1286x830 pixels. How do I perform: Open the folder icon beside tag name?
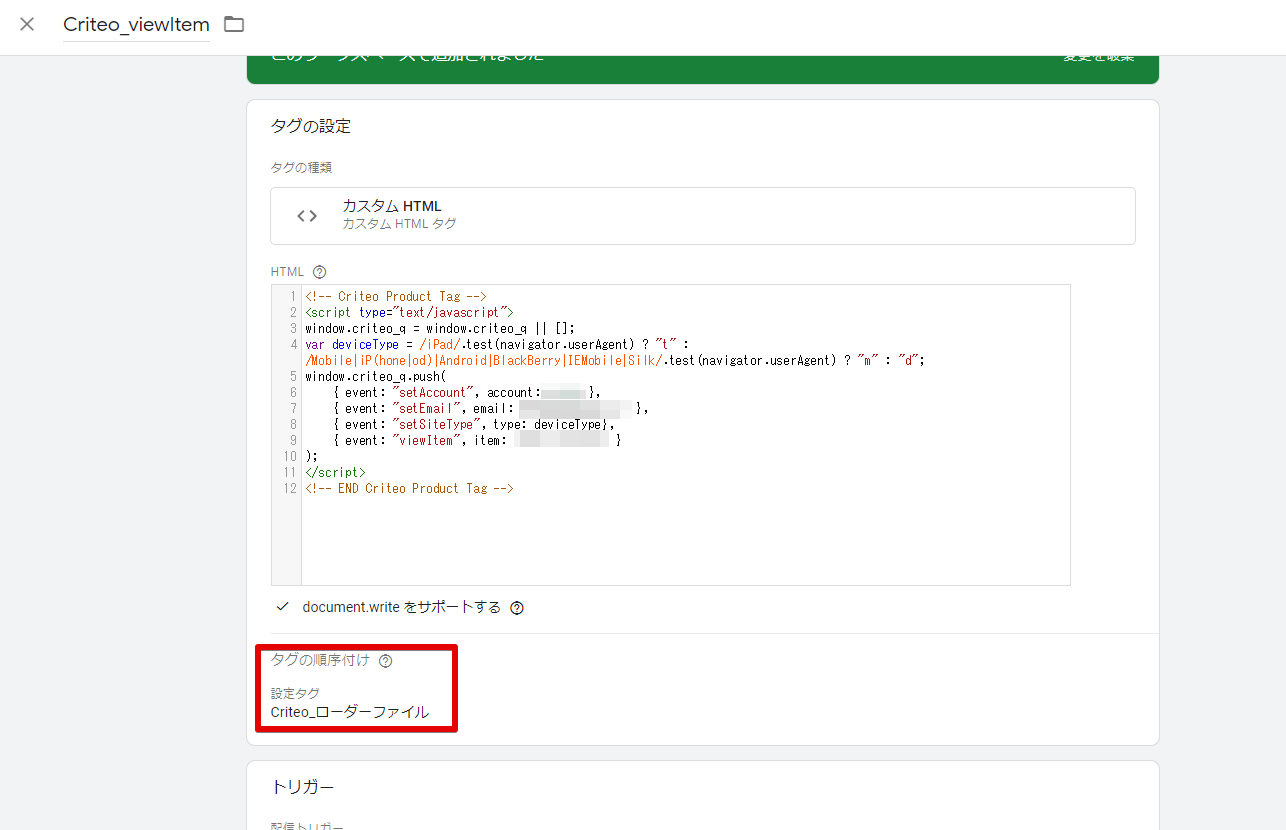(234, 24)
